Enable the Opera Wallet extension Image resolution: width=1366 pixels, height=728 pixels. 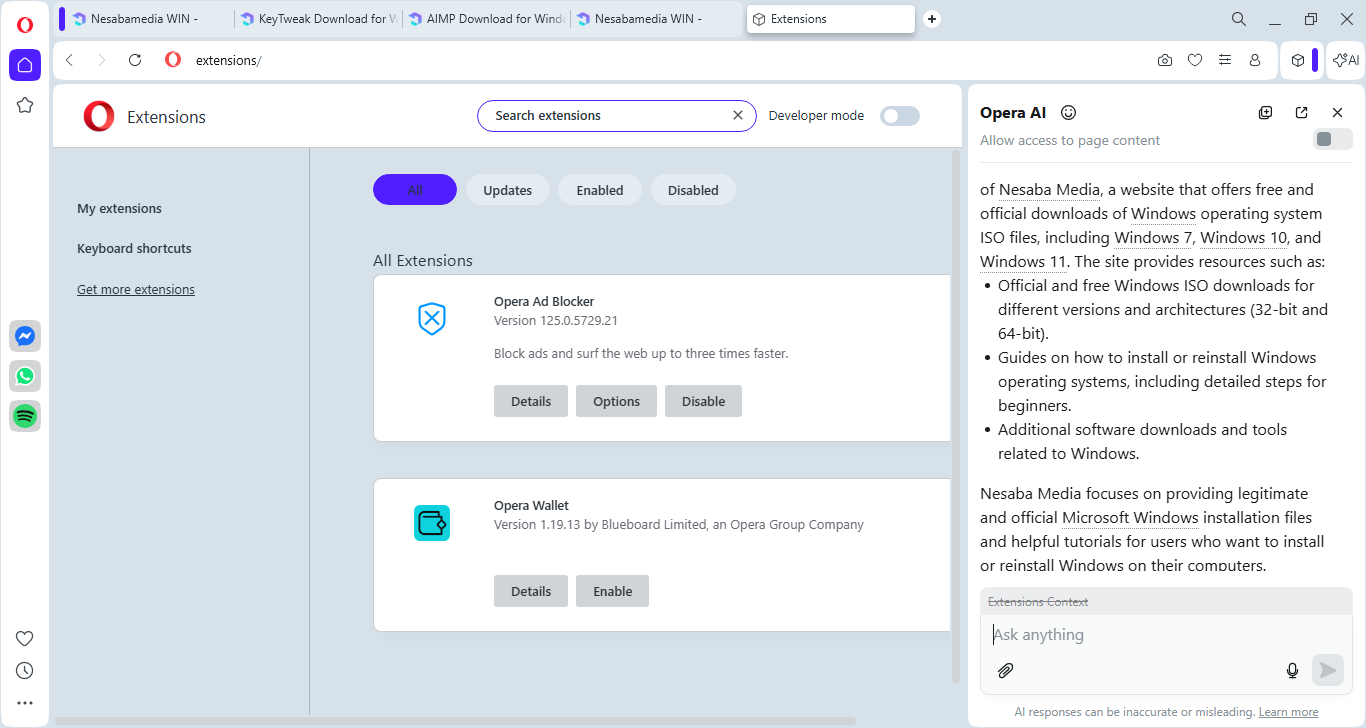coord(612,591)
